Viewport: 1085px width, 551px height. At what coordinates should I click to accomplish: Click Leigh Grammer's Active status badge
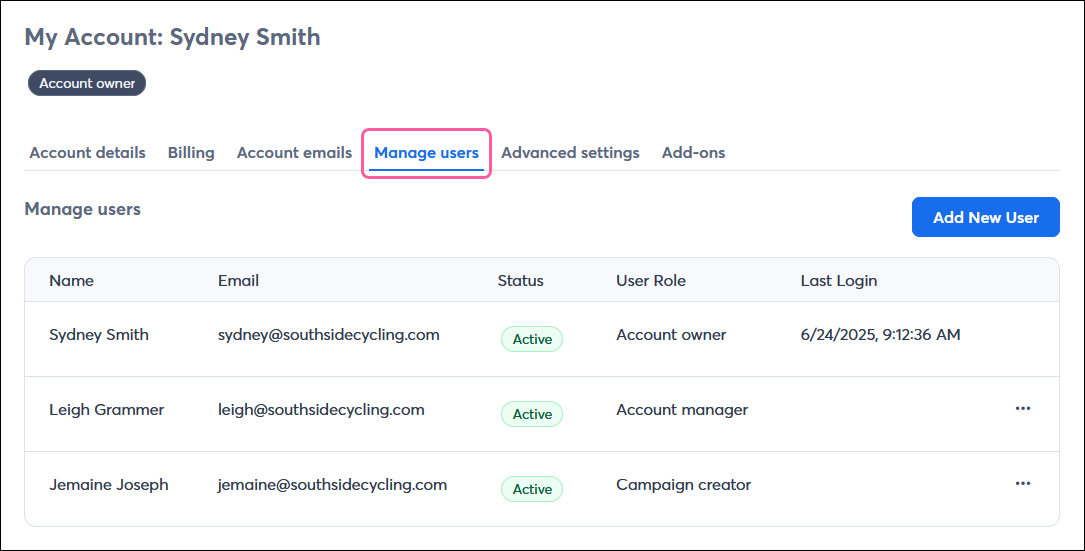(x=532, y=414)
